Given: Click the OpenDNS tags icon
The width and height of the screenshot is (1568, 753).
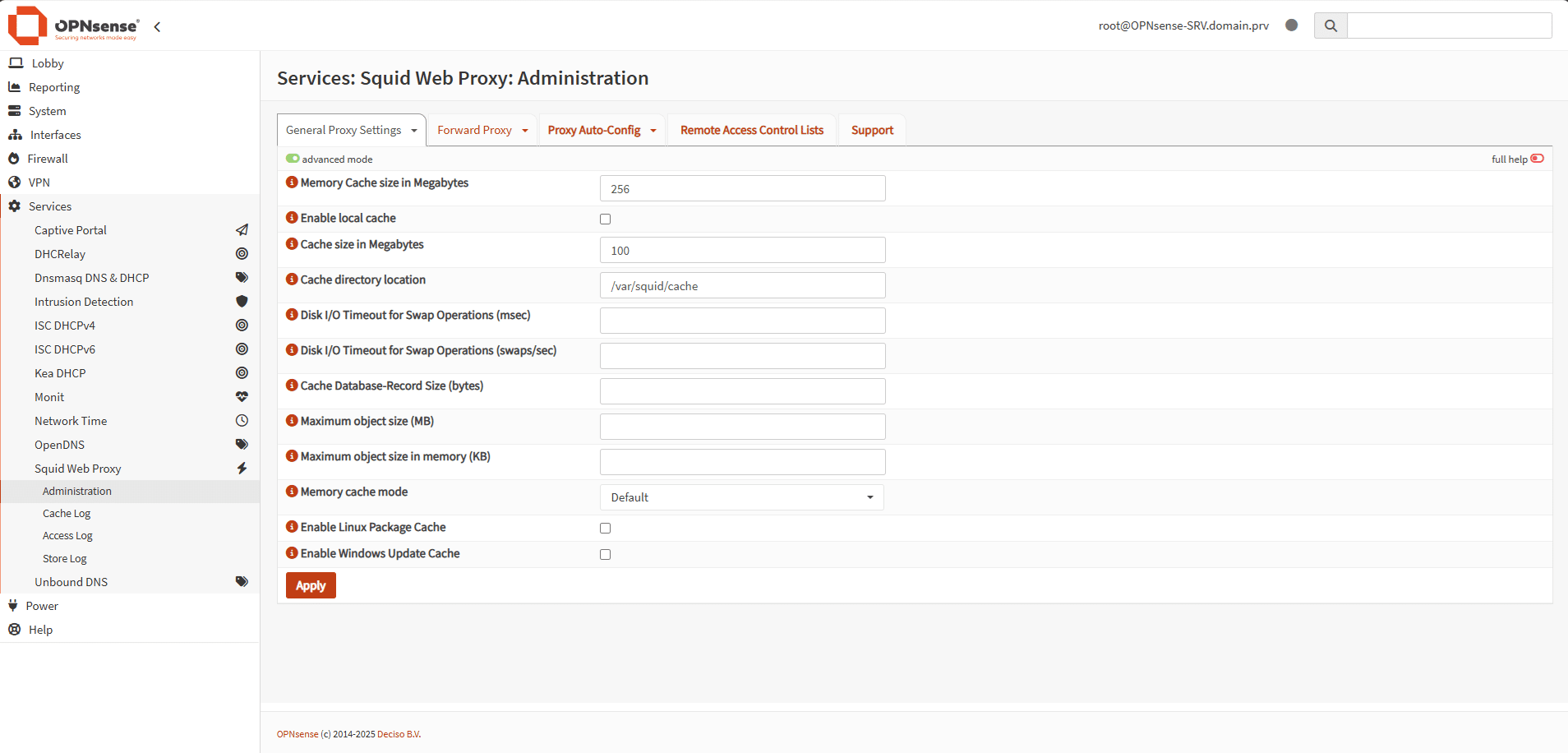Looking at the screenshot, I should click(242, 445).
